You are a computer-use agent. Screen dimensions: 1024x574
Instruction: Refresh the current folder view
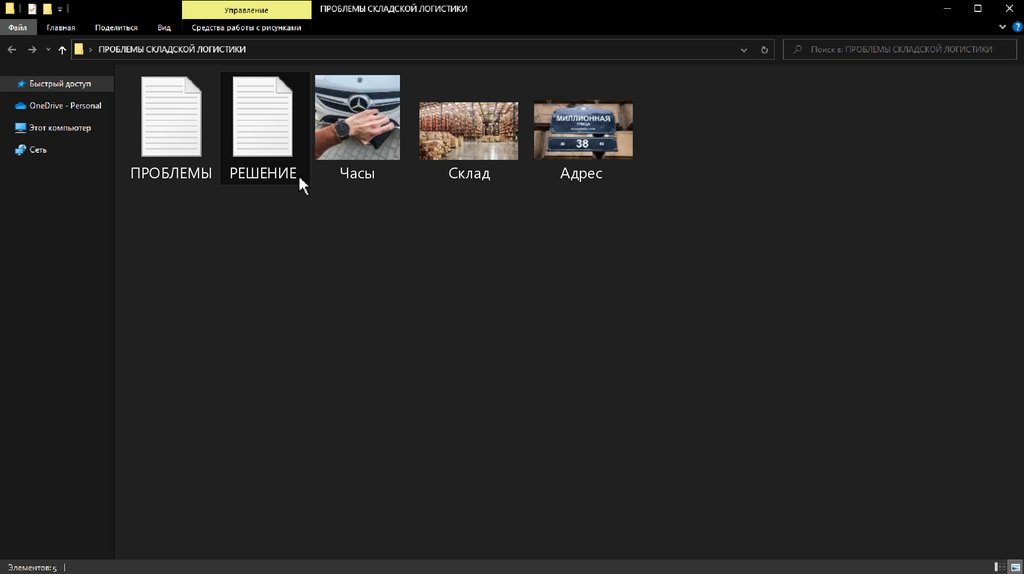(765, 49)
